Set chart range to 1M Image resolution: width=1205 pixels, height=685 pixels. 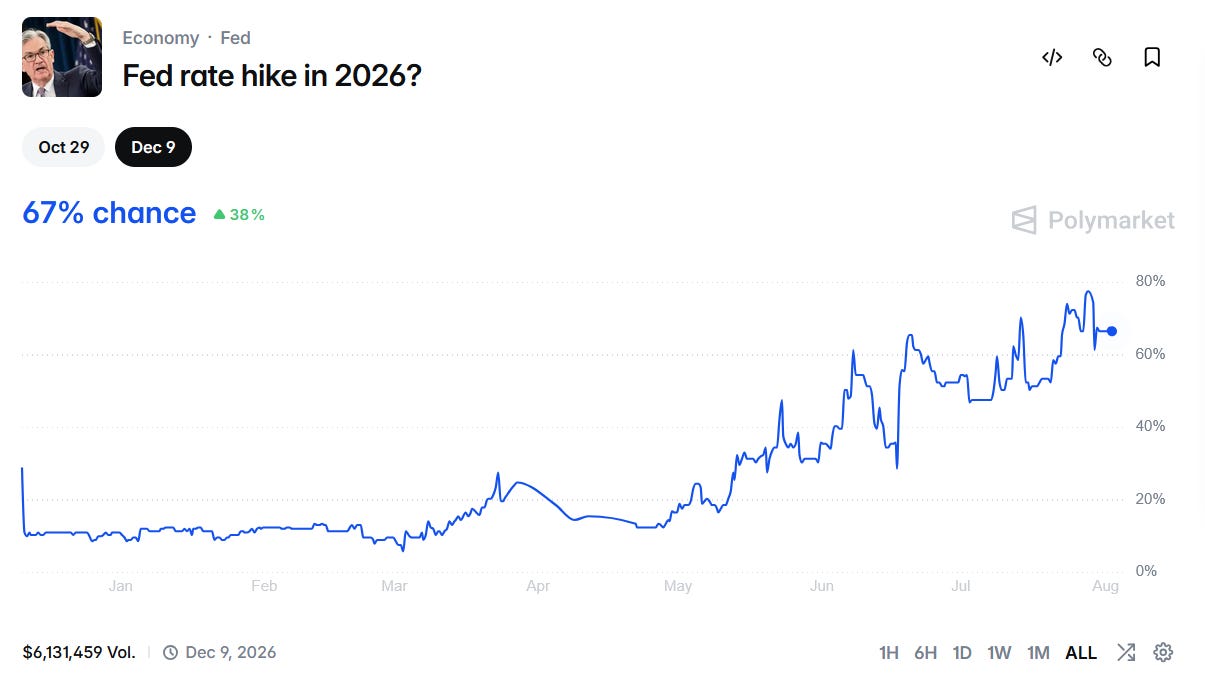1038,653
